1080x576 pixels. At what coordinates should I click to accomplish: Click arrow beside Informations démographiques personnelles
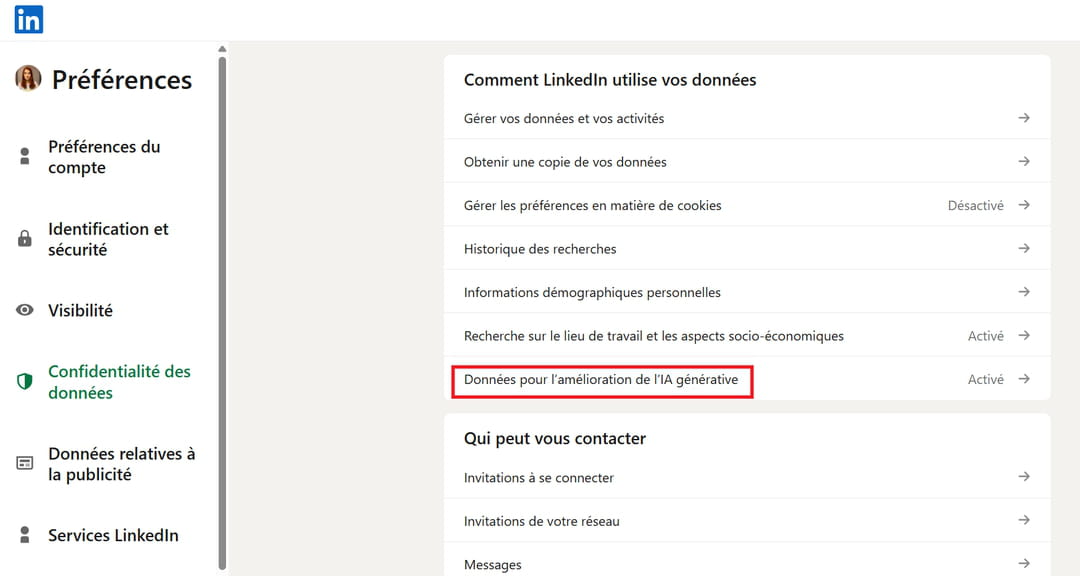(1024, 292)
